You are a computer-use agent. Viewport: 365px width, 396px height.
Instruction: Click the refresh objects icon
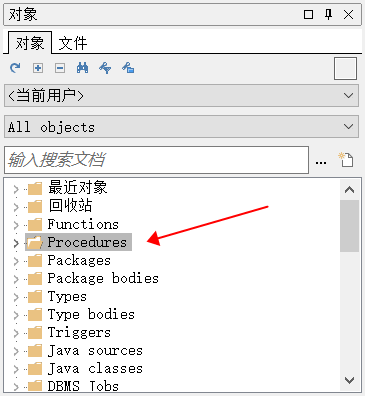pos(15,68)
